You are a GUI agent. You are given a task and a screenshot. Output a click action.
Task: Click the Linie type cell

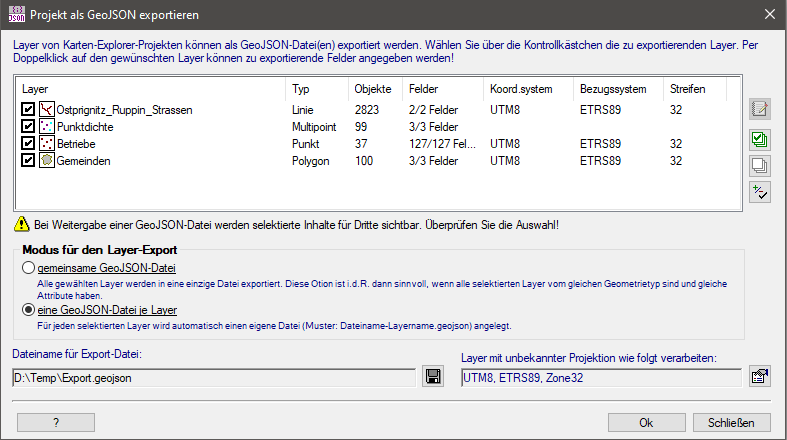303,110
